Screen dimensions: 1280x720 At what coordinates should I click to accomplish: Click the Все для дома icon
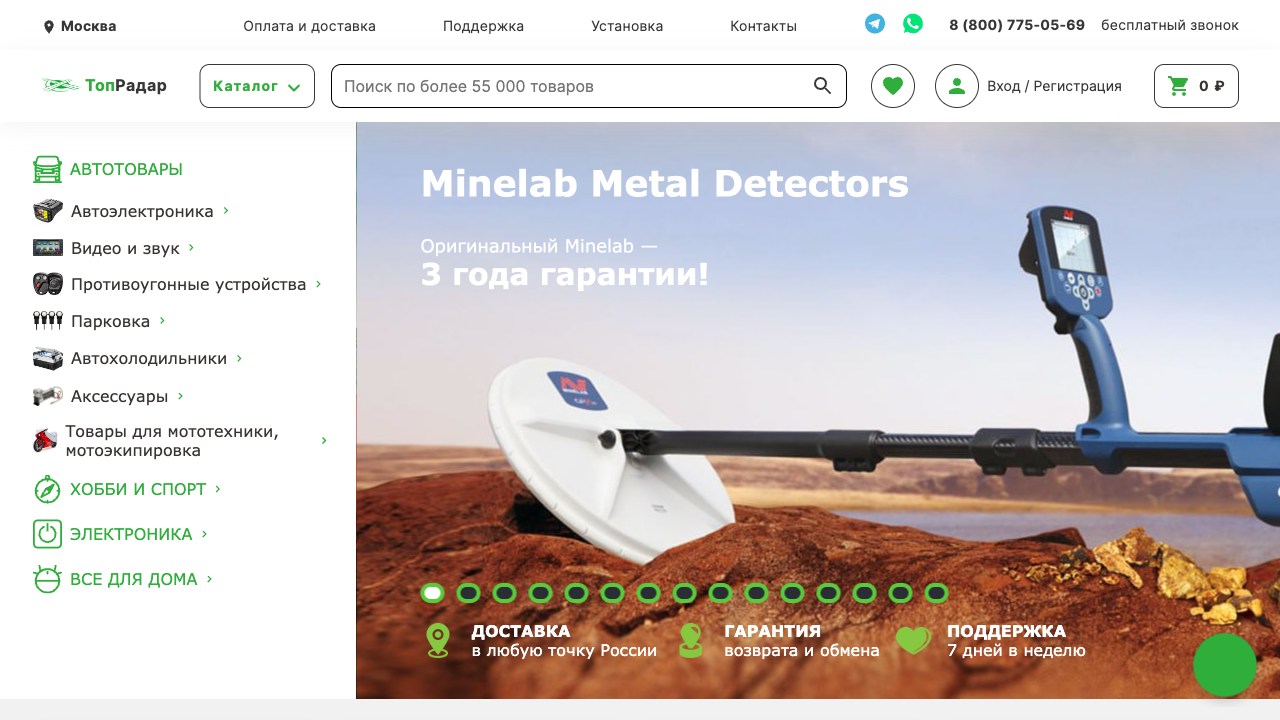coord(47,579)
